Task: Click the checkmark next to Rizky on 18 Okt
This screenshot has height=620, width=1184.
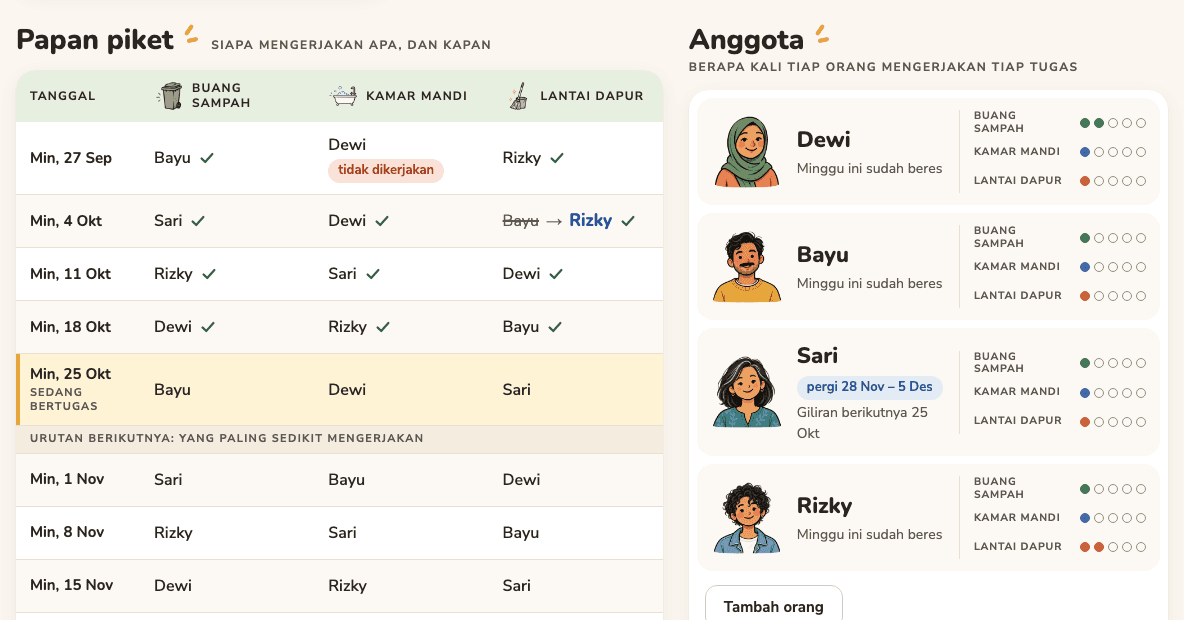Action: click(x=383, y=327)
